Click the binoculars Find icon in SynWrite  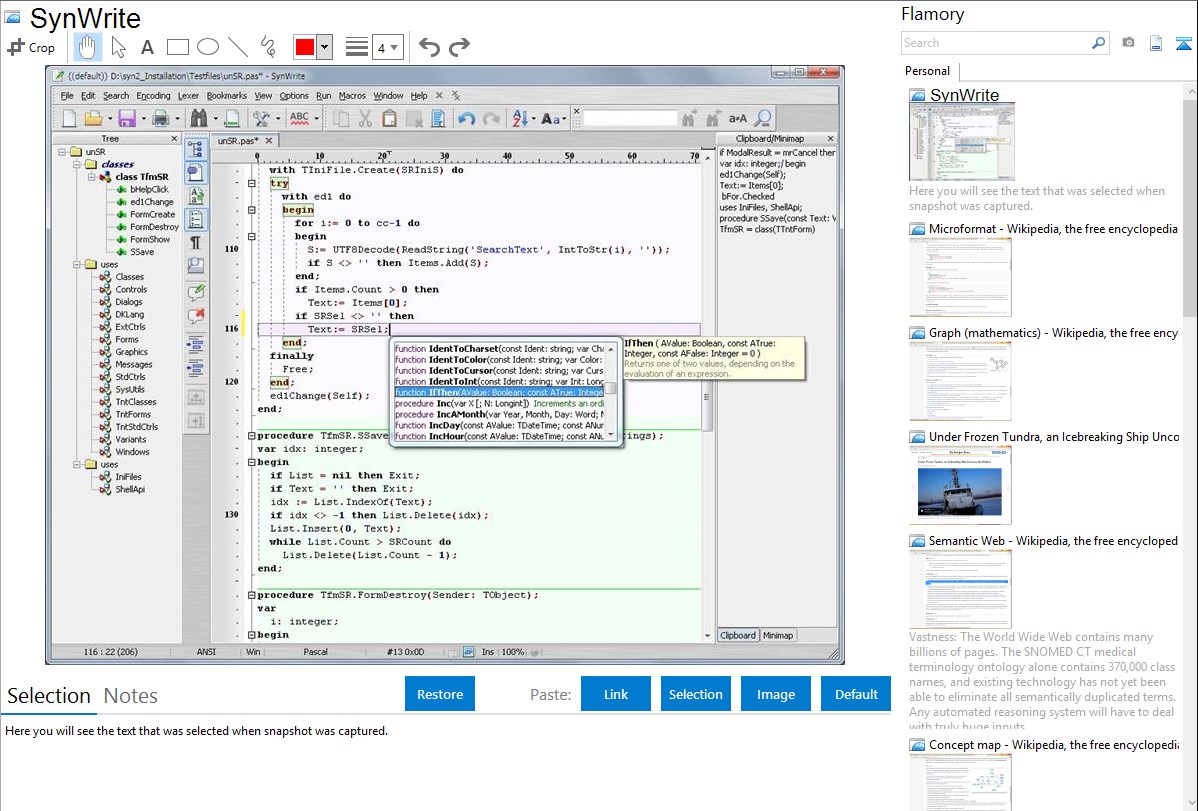click(199, 118)
